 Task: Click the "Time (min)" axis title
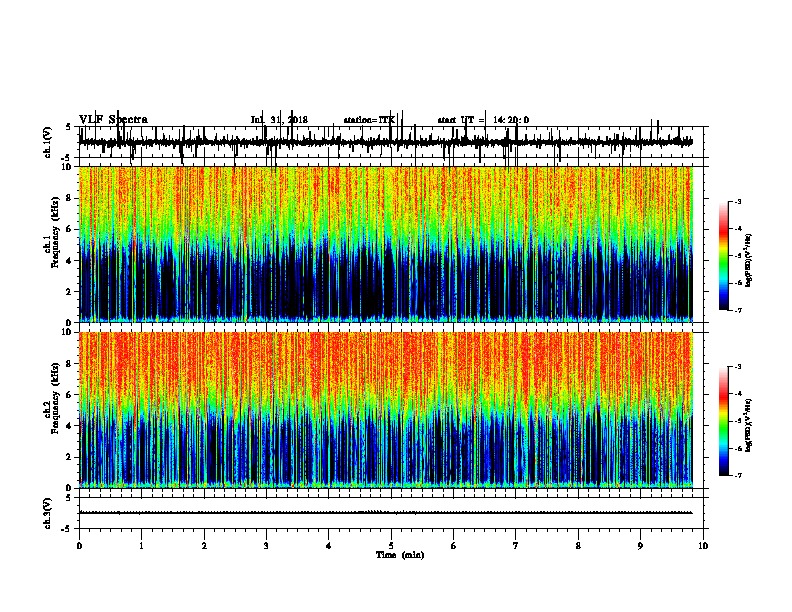400,555
